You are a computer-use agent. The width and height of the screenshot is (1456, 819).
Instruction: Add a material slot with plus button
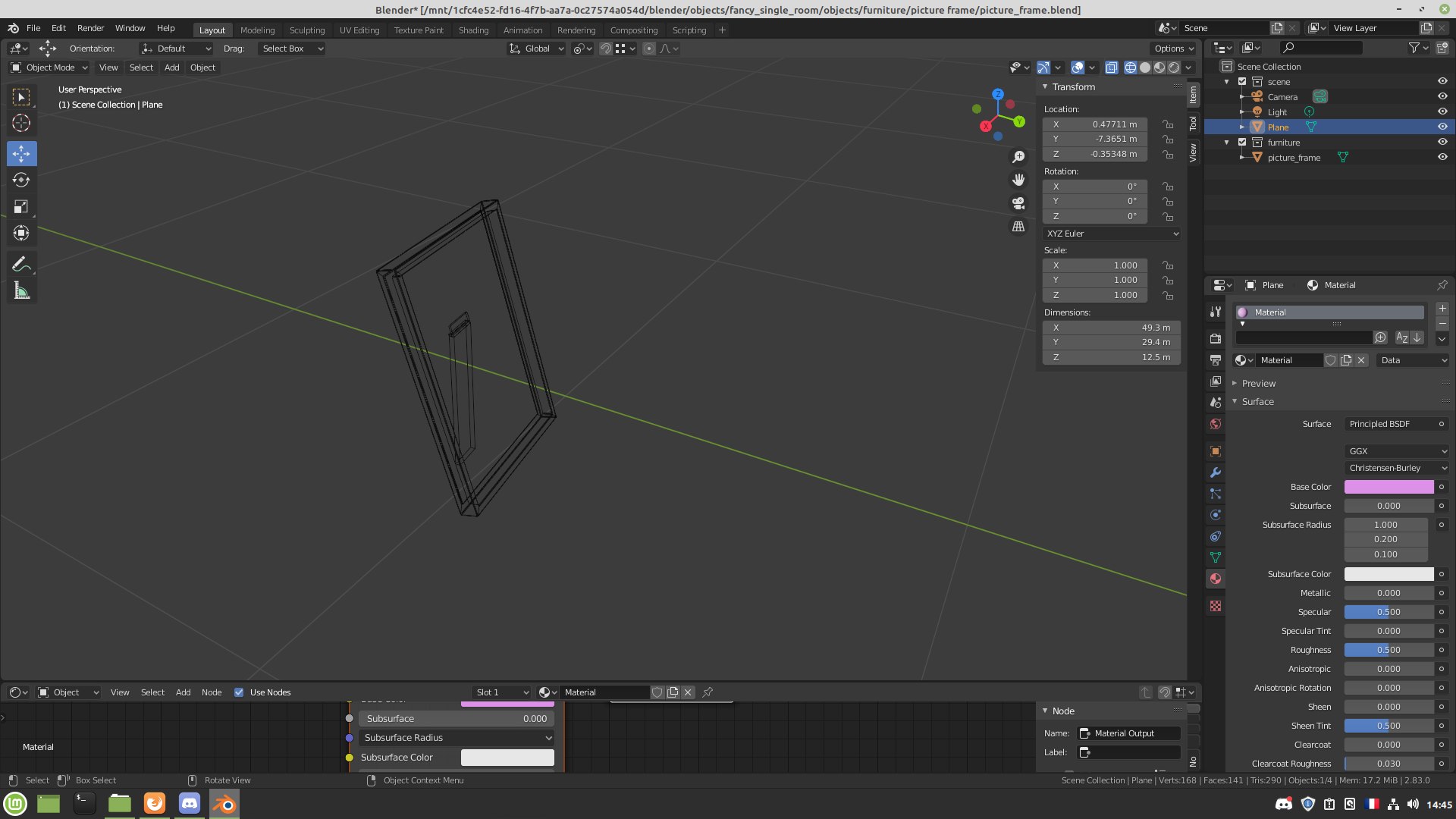[x=1442, y=309]
